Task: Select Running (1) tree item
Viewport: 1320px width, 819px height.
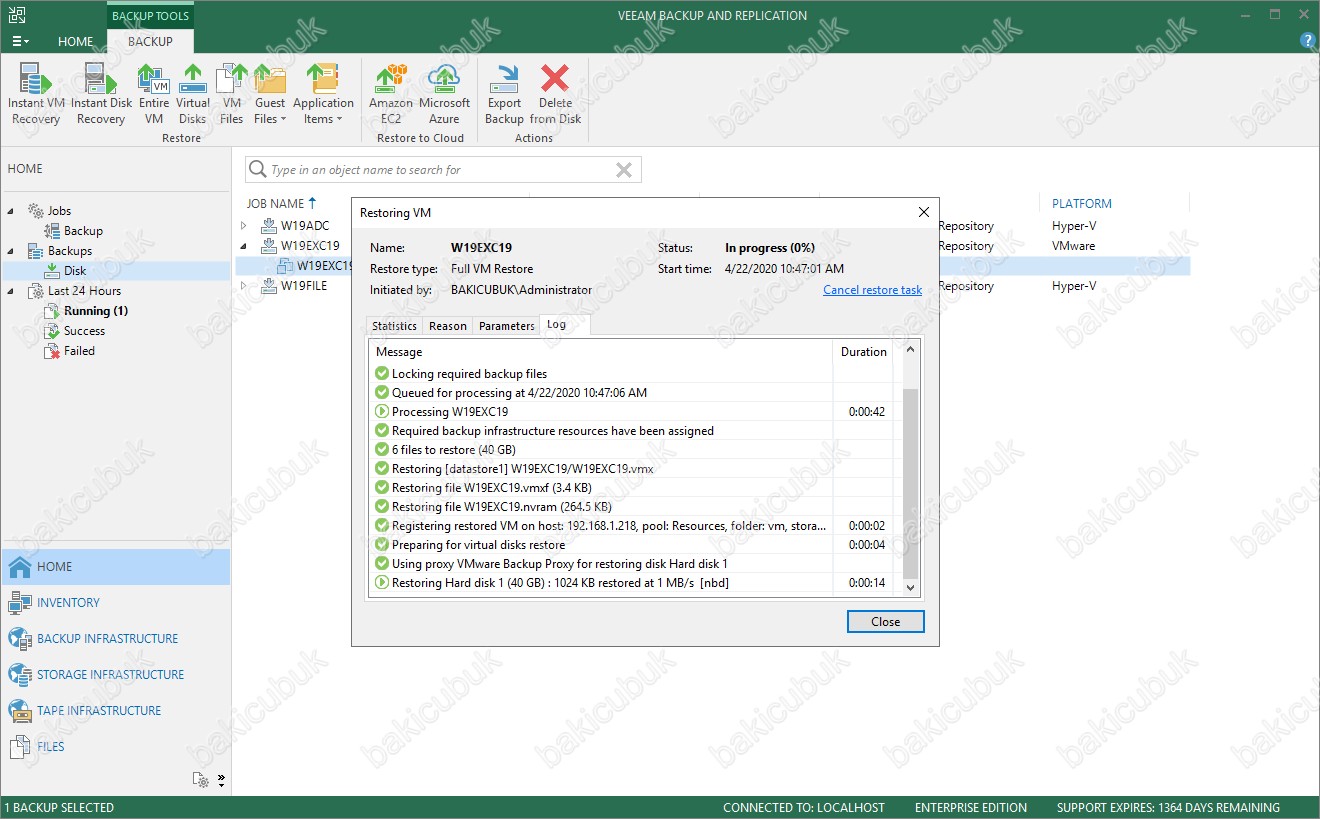Action: (95, 311)
